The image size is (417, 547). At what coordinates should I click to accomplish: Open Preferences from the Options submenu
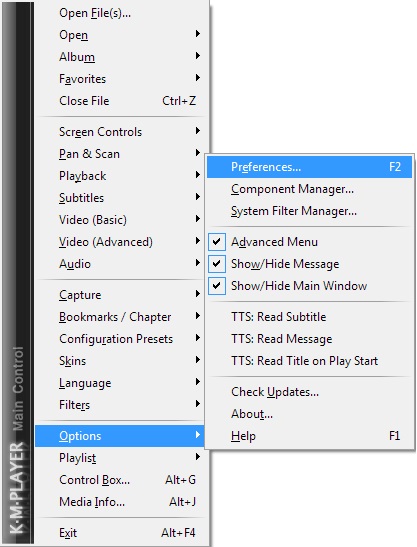pos(309,167)
